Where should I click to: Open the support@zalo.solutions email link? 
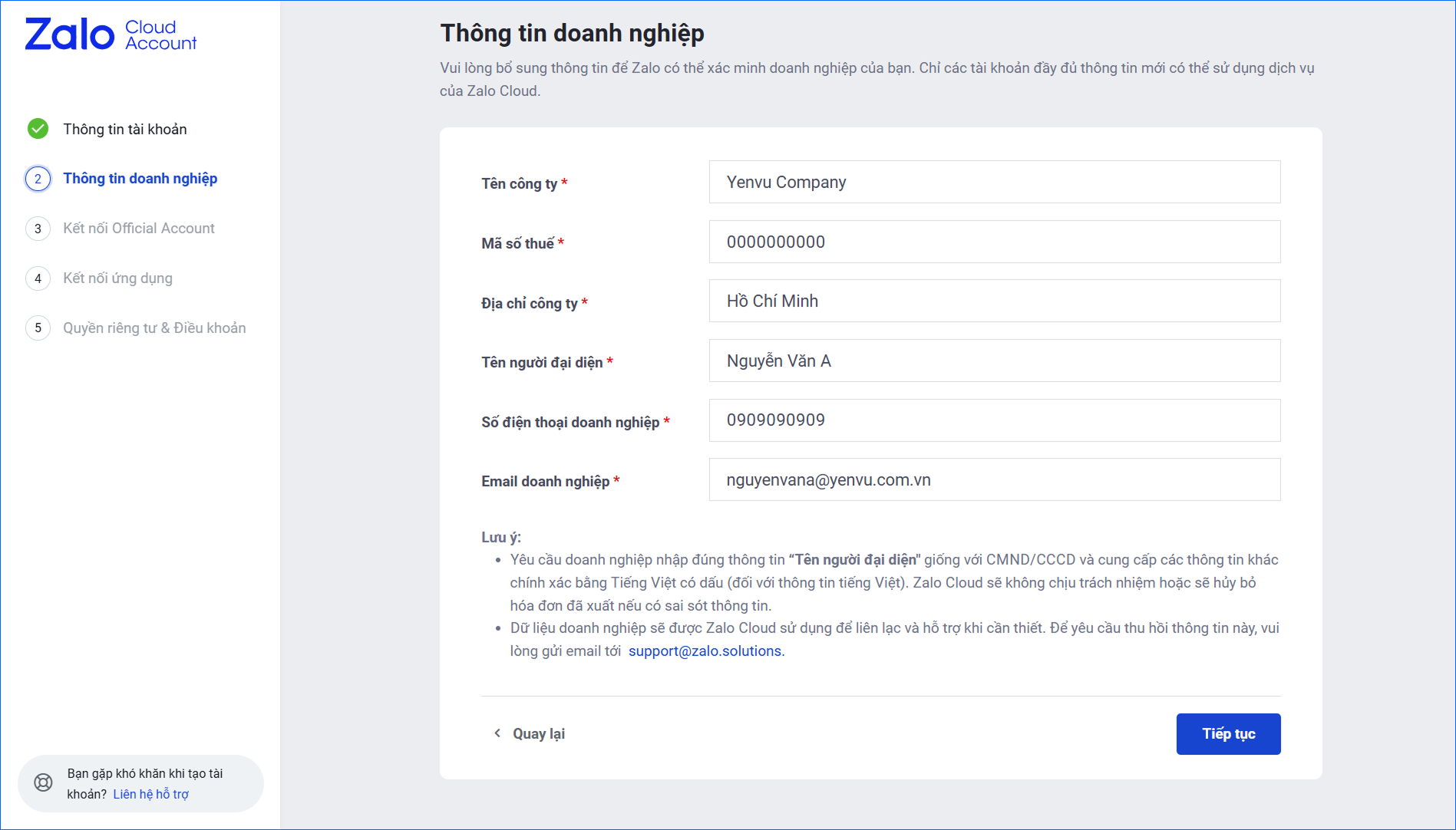tap(705, 651)
